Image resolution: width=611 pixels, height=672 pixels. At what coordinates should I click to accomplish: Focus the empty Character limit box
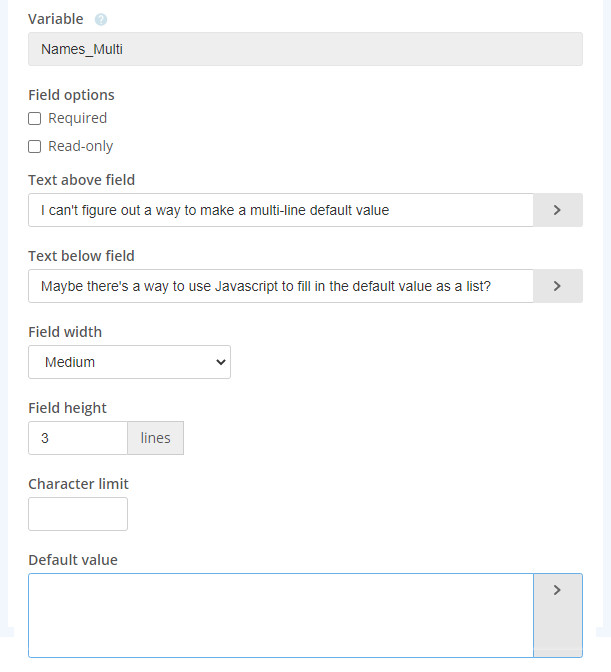click(x=78, y=514)
